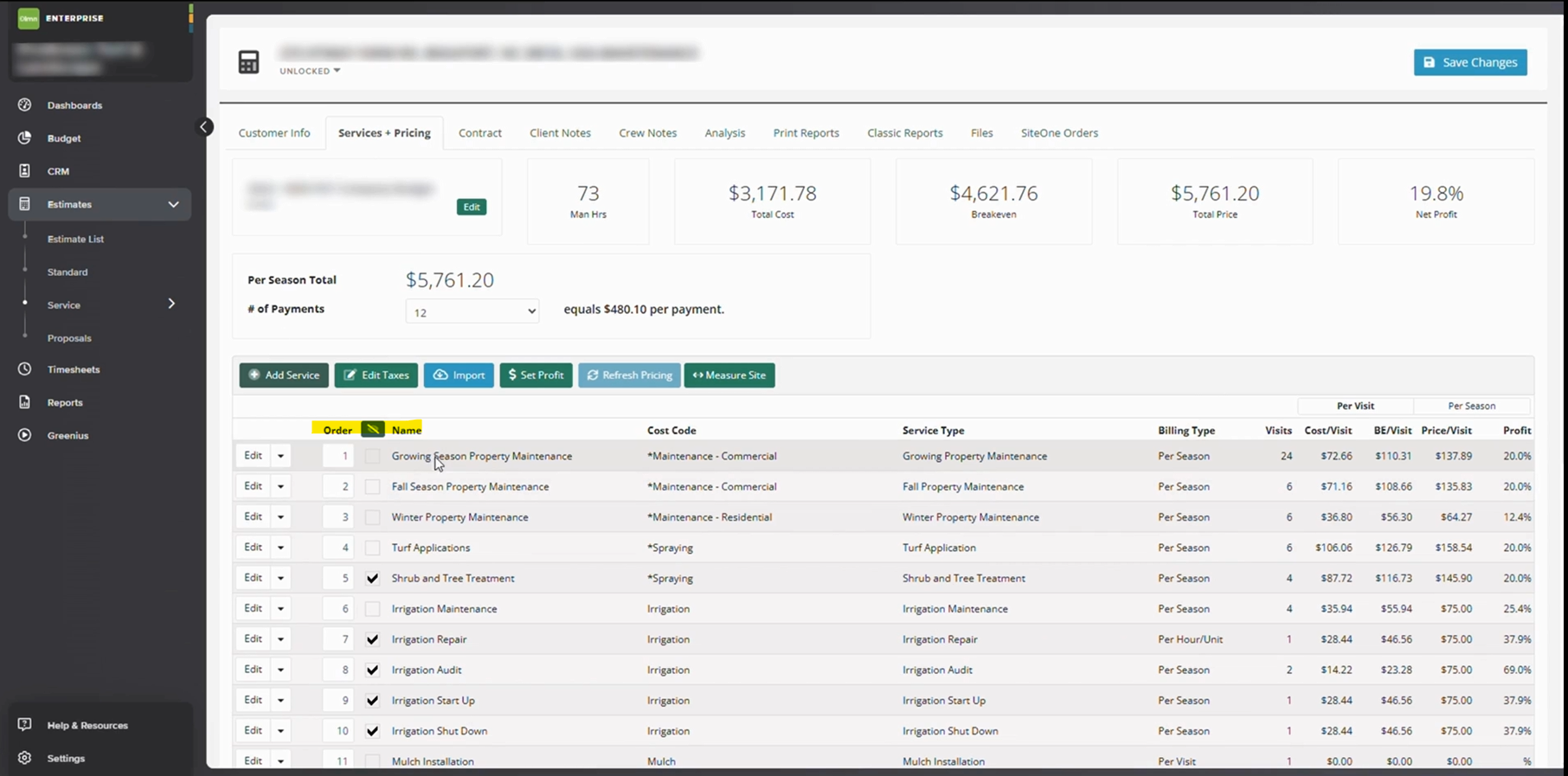
Task: Switch to the Customer Info tab
Action: pos(274,132)
